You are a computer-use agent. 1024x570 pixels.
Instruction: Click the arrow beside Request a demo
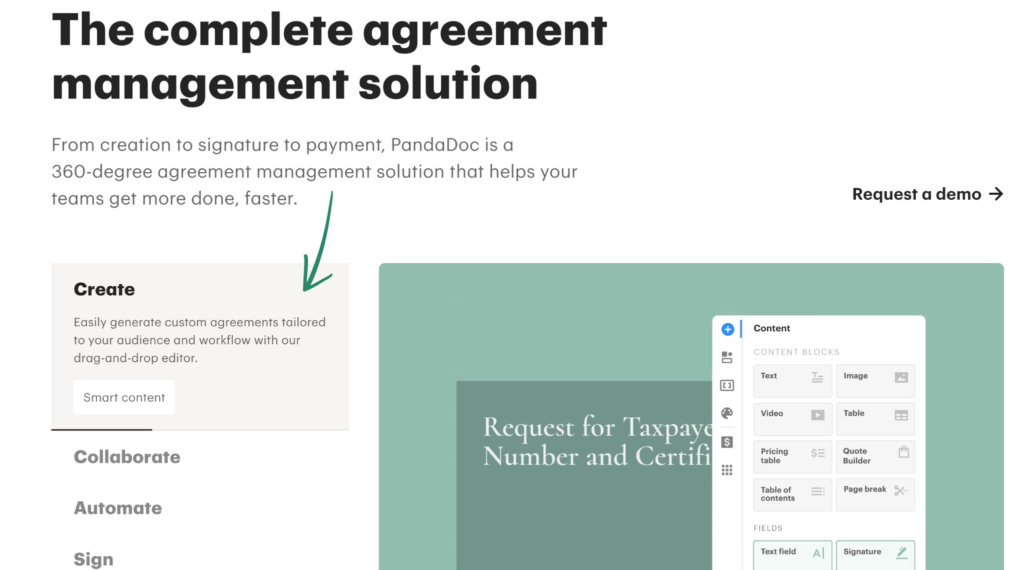click(x=996, y=194)
